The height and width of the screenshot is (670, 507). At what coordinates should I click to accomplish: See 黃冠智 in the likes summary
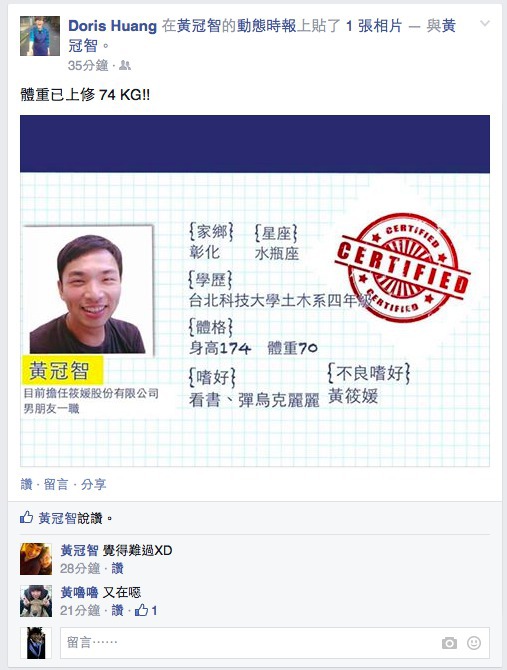point(58,518)
